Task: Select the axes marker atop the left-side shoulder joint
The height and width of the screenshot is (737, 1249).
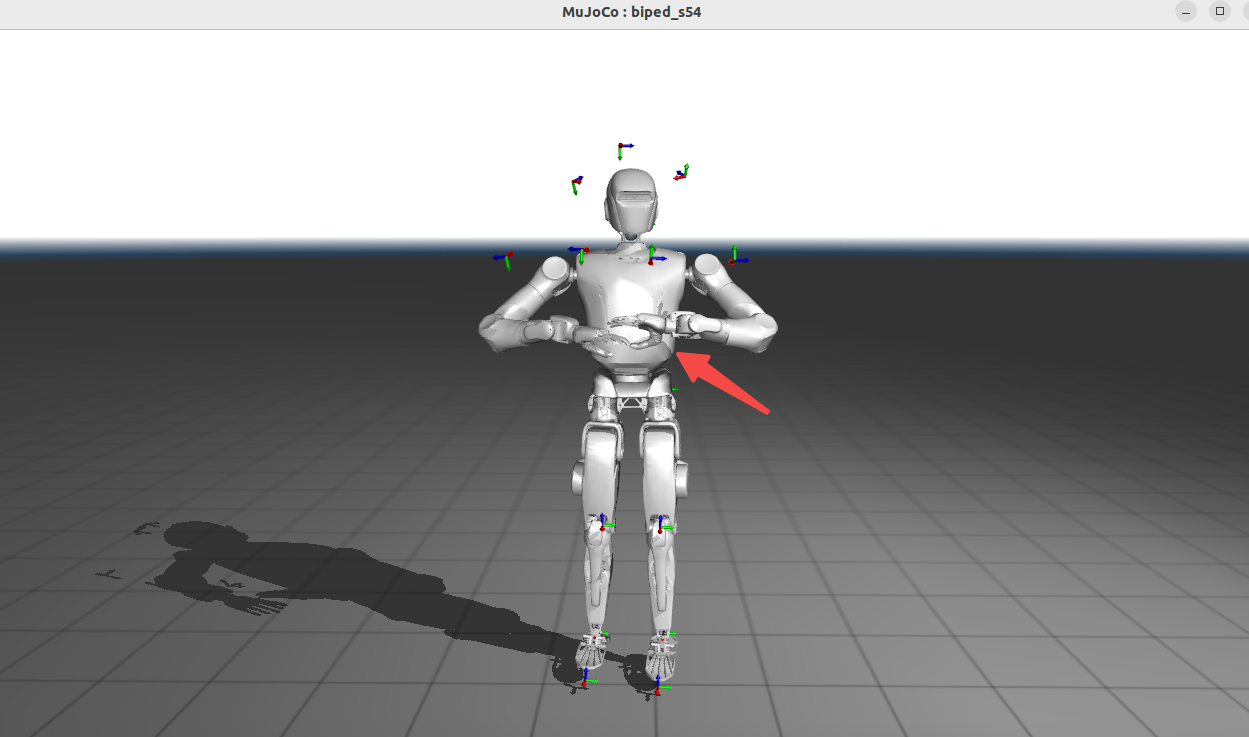Action: tap(578, 251)
